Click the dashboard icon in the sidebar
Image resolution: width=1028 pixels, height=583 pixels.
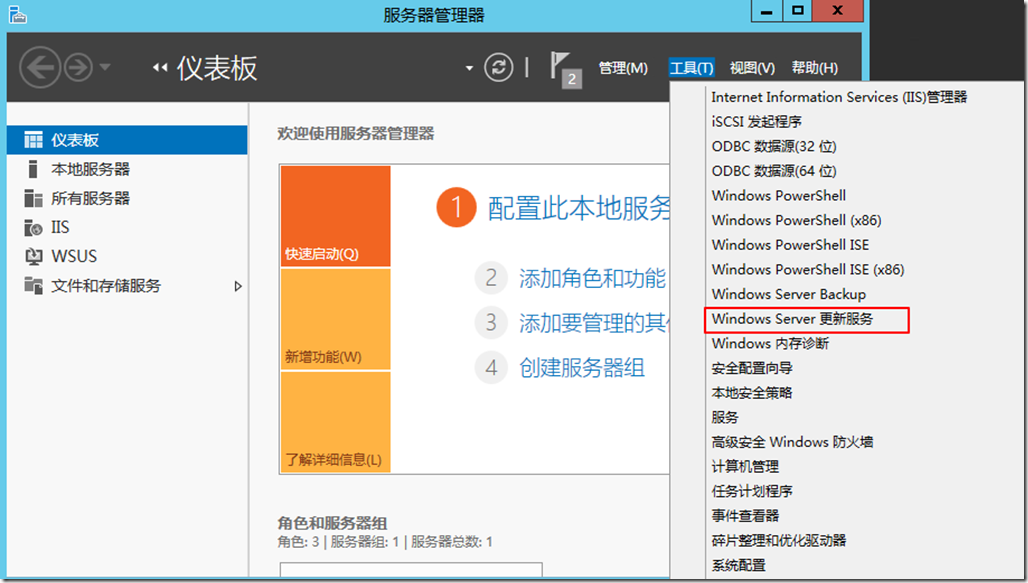(x=33, y=140)
